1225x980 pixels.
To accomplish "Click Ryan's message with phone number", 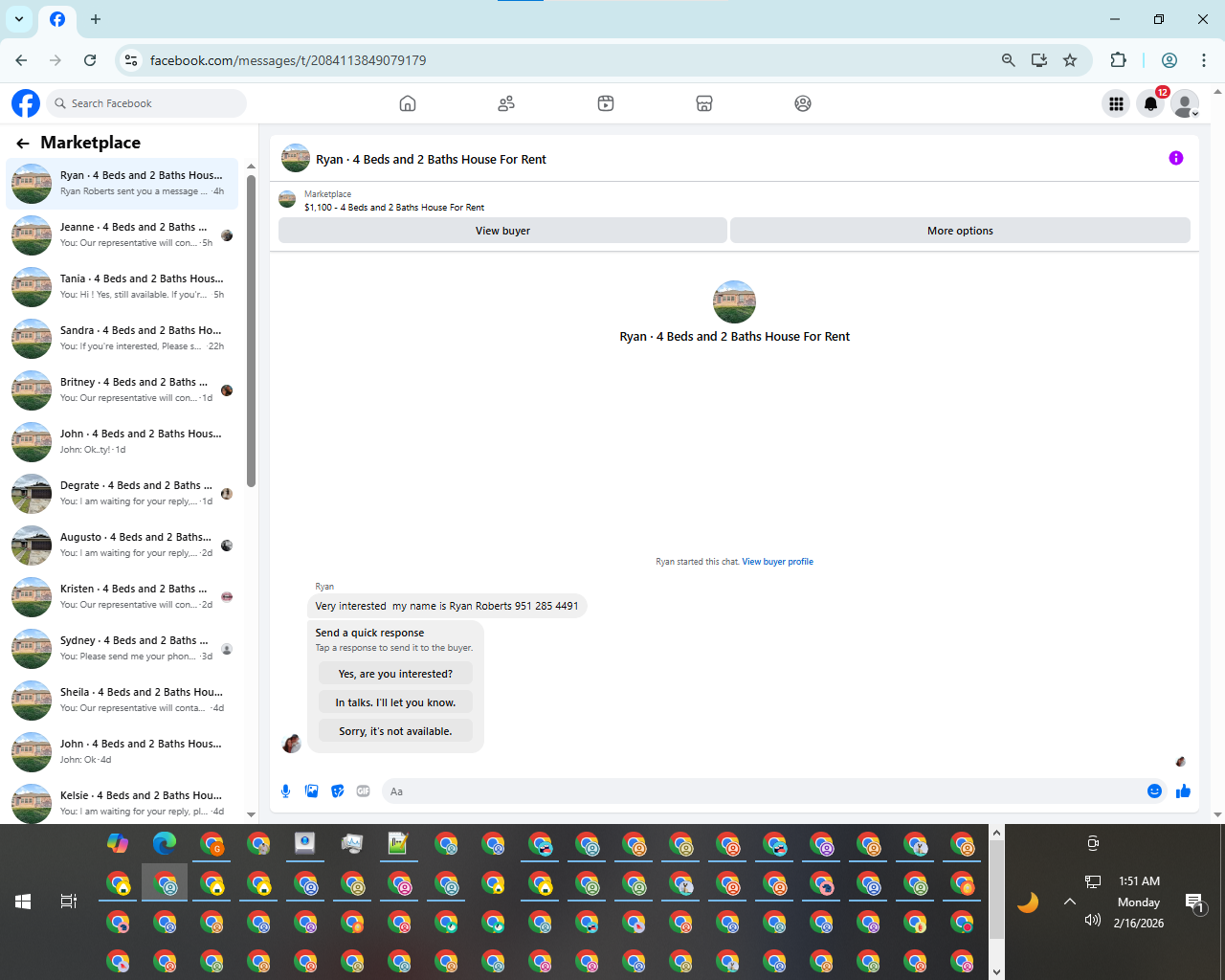I will coord(447,606).
